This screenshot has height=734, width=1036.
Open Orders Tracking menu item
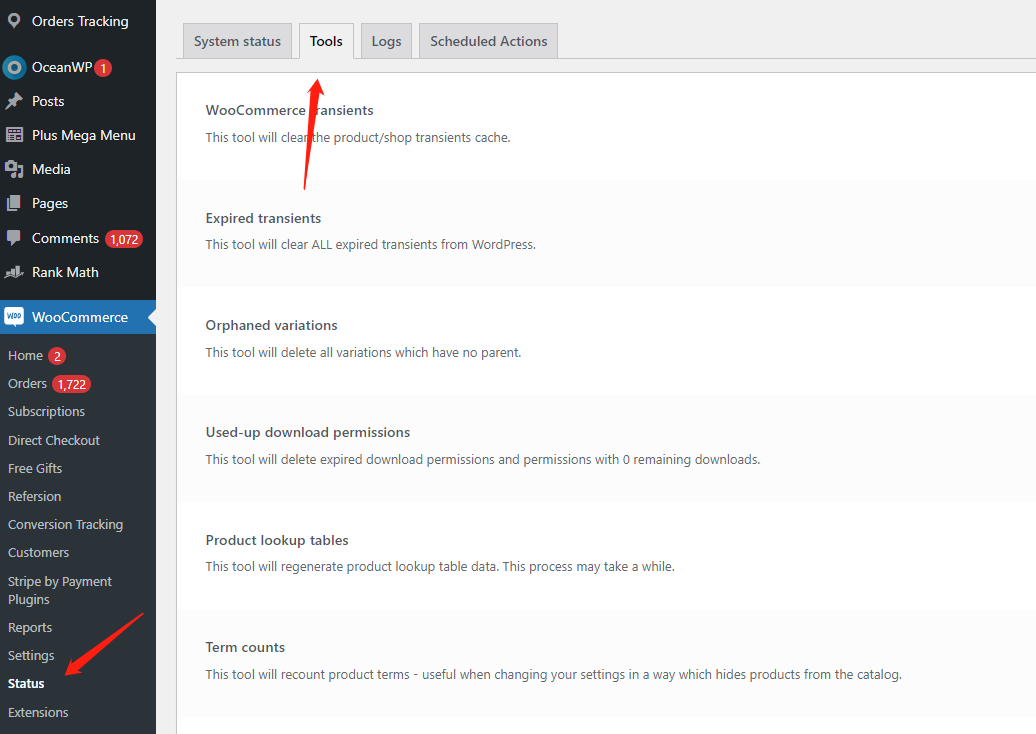pos(78,21)
